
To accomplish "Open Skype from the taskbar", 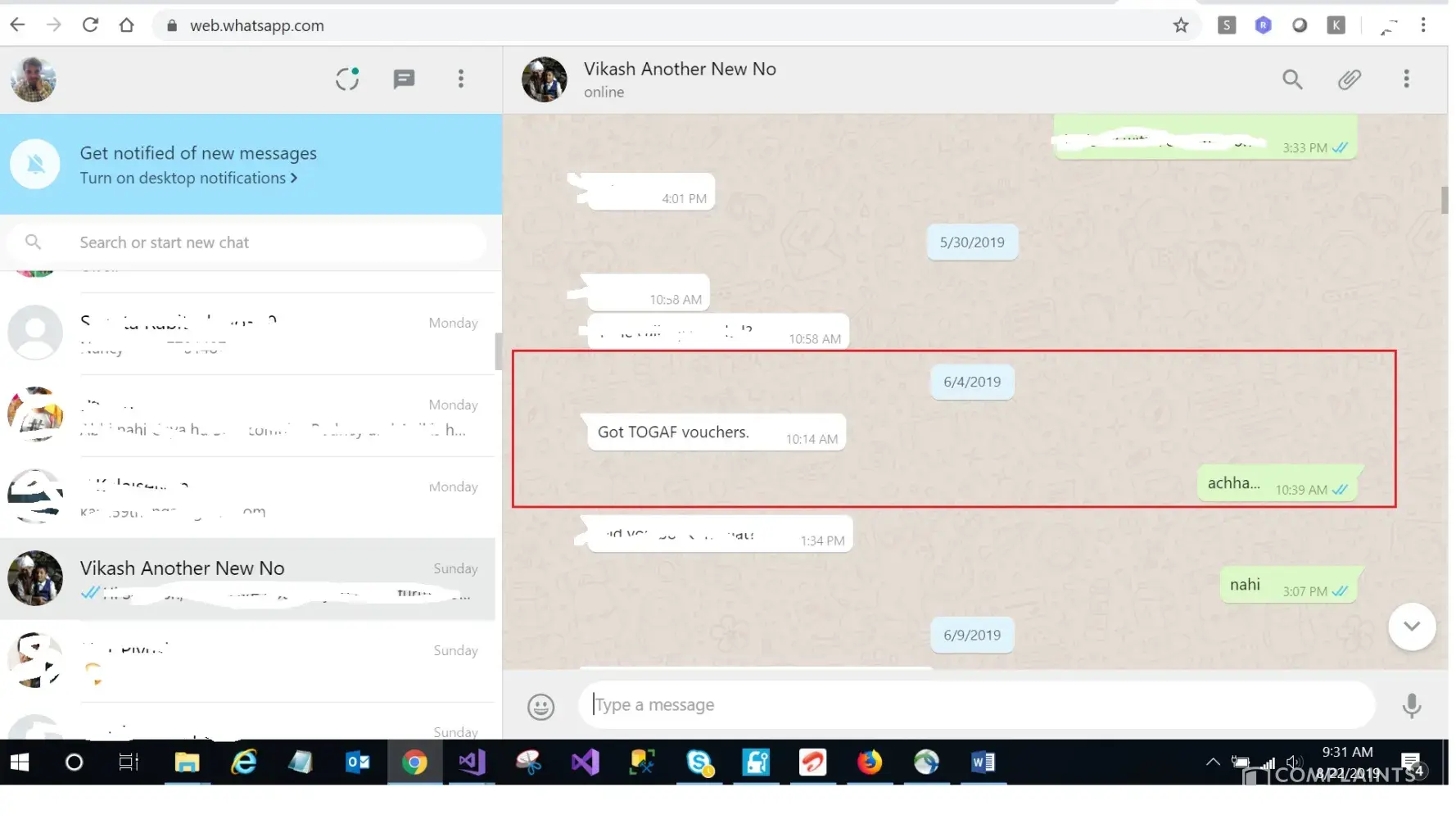I will (x=699, y=762).
